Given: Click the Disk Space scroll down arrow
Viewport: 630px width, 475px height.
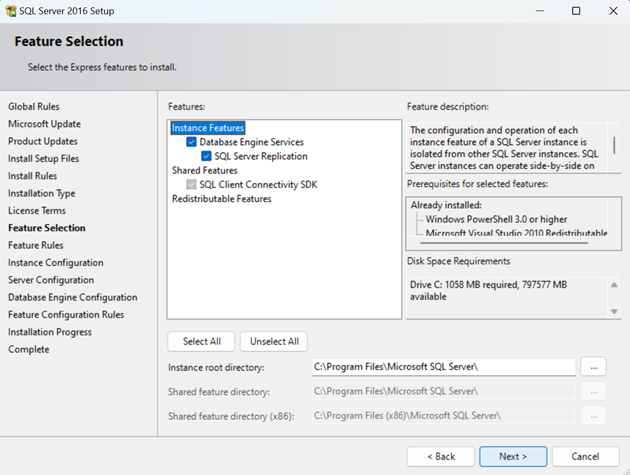Looking at the screenshot, I should tap(614, 311).
